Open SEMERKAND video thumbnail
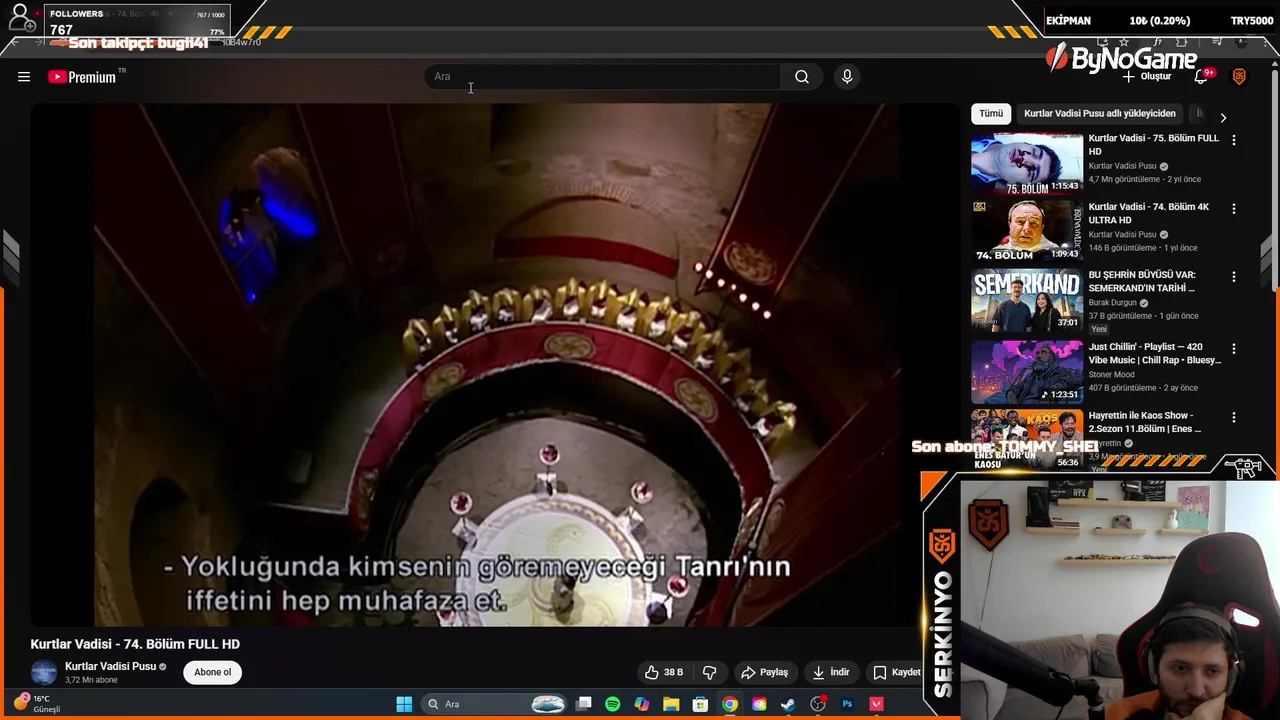Image resolution: width=1280 pixels, height=720 pixels. [x=1026, y=299]
